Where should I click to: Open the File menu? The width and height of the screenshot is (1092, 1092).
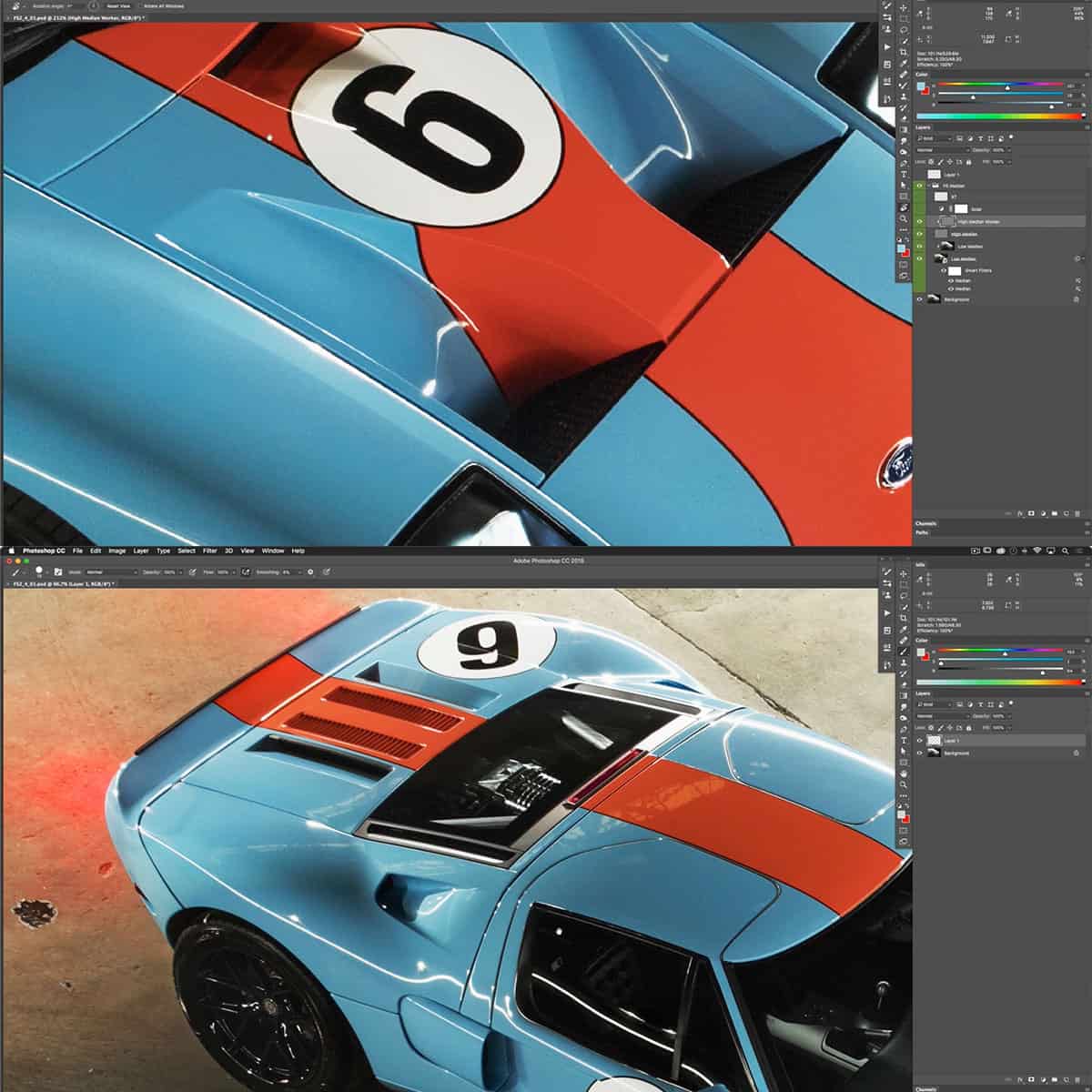[x=77, y=551]
